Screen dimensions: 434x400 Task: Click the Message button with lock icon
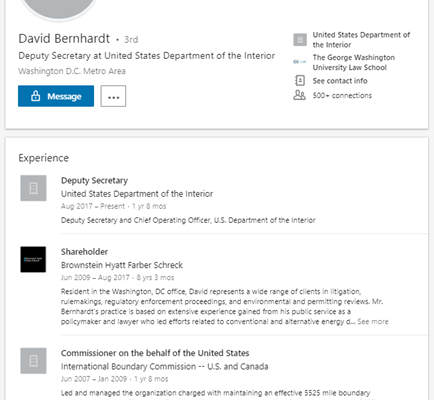(x=56, y=96)
